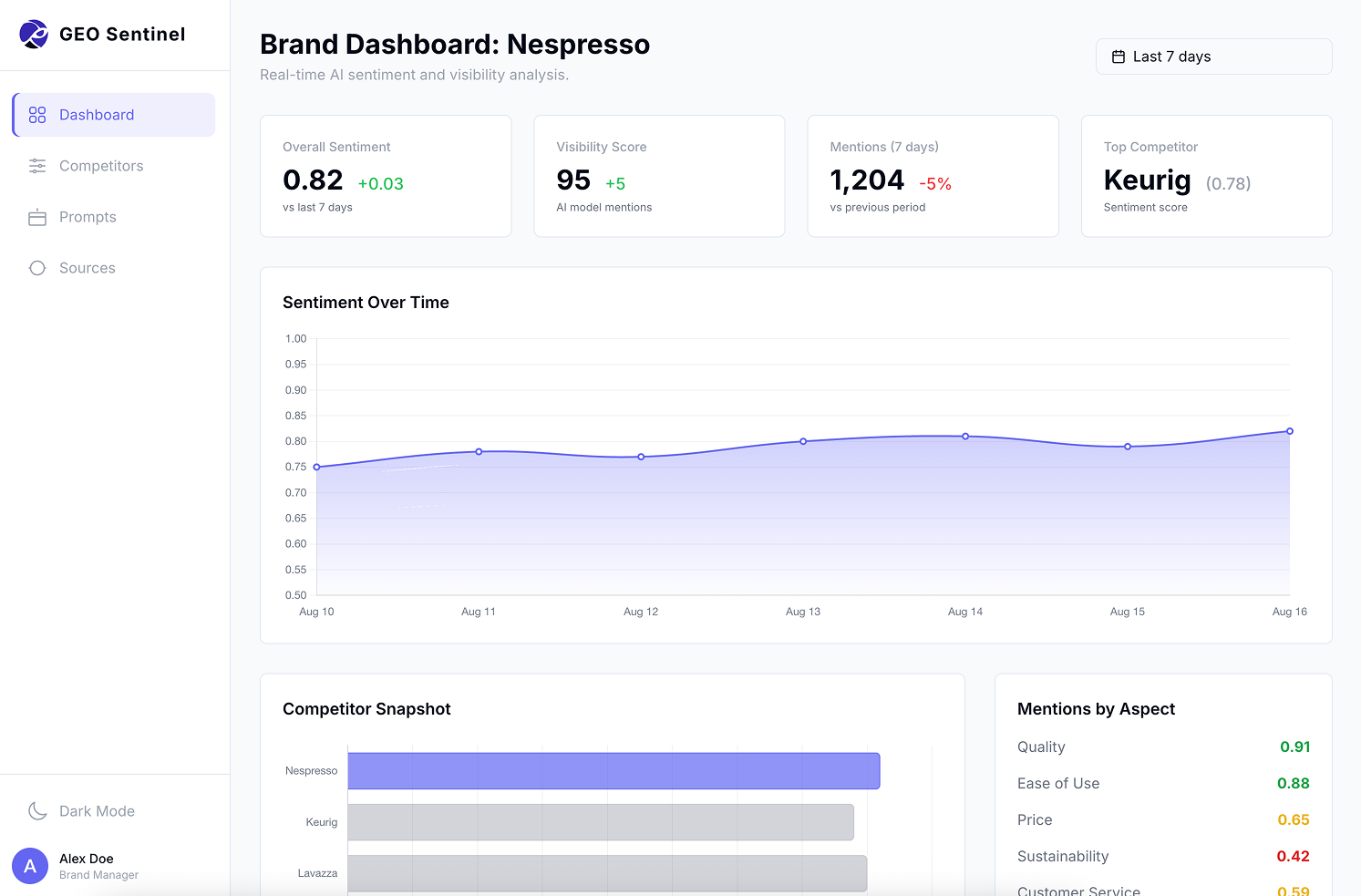The height and width of the screenshot is (896, 1361).
Task: Click the Nespresso bar in Competitor Snapshot
Action: (613, 771)
